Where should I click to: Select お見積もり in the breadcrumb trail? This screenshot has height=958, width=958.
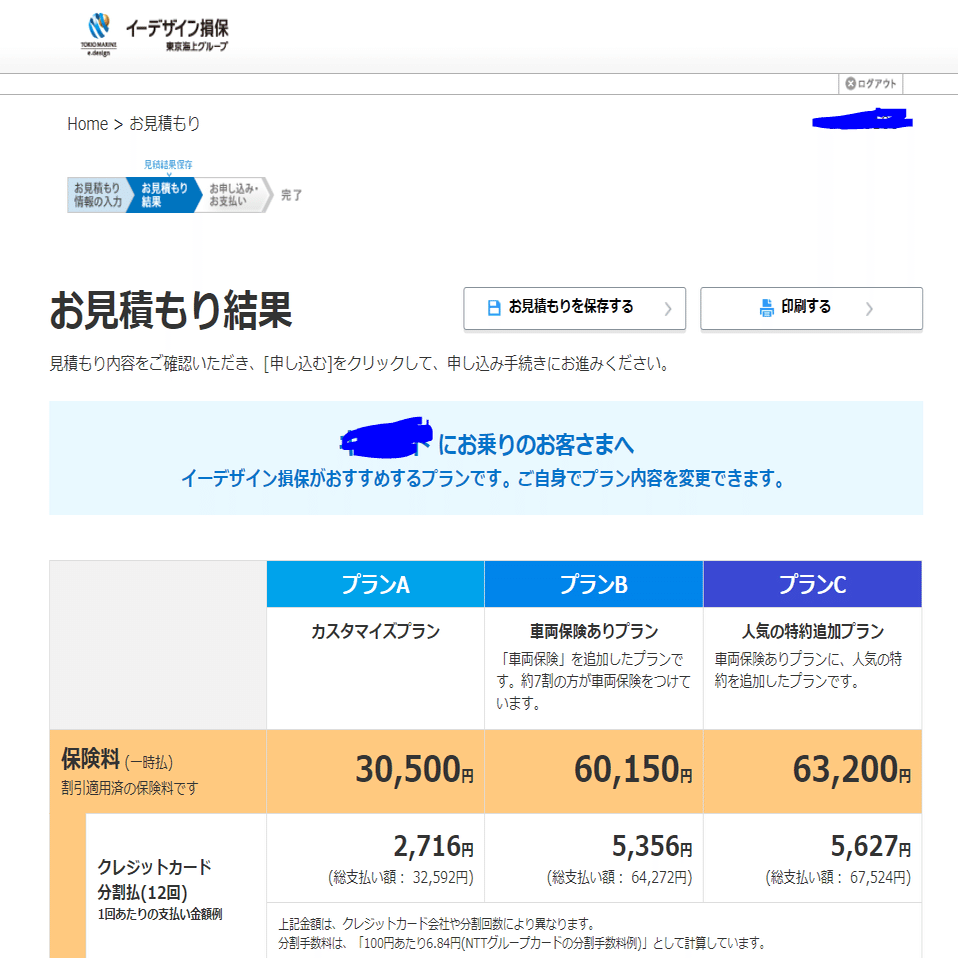coord(166,123)
